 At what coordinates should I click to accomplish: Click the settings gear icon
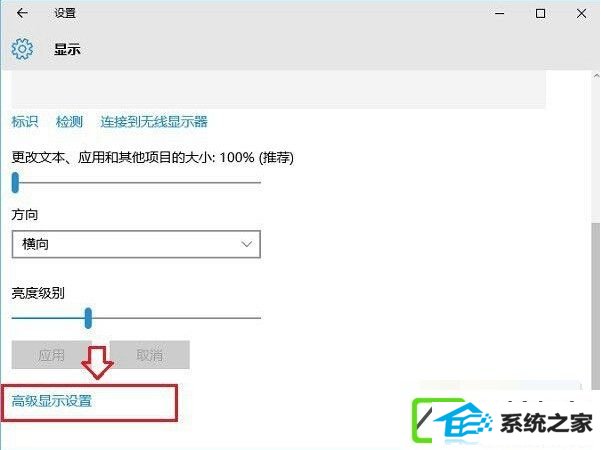click(22, 49)
